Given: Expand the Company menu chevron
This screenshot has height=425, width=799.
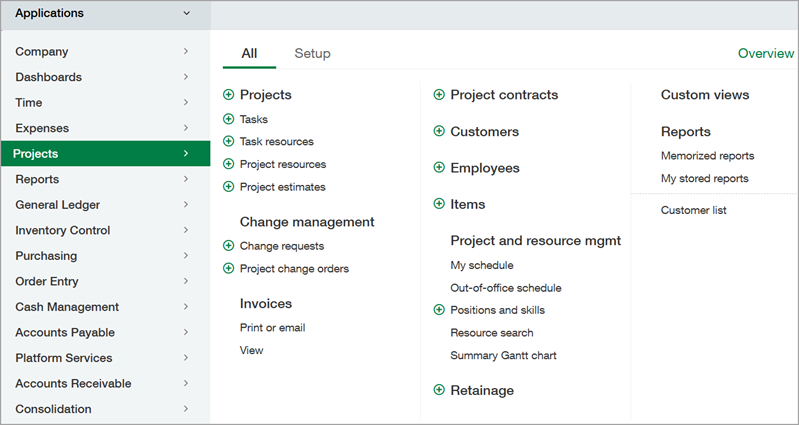Looking at the screenshot, I should pyautogui.click(x=186, y=51).
